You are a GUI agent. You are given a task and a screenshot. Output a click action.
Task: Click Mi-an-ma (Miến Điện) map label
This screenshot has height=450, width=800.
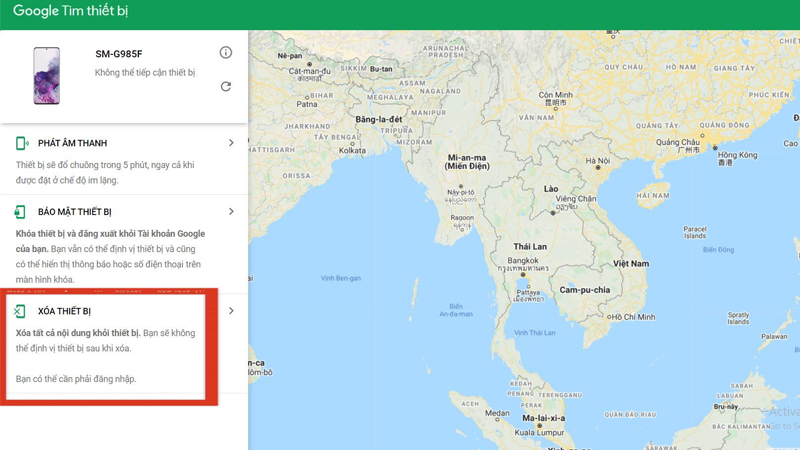(x=467, y=162)
